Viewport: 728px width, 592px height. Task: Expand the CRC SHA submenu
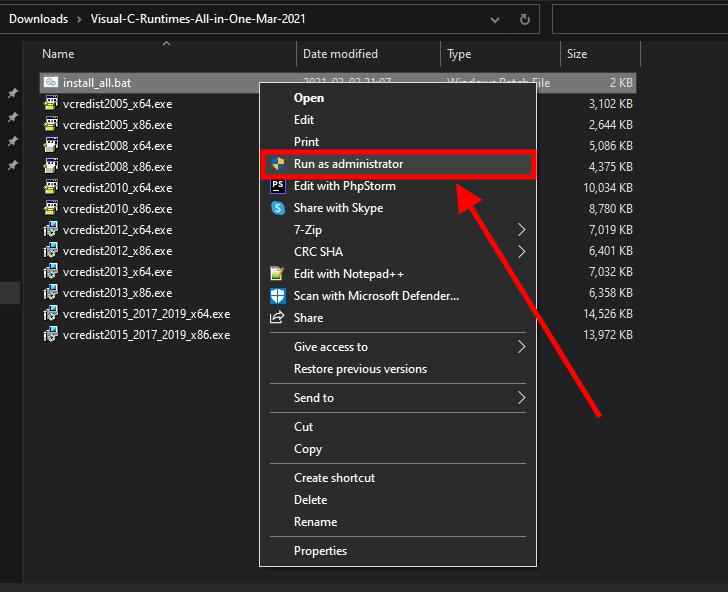coord(521,252)
